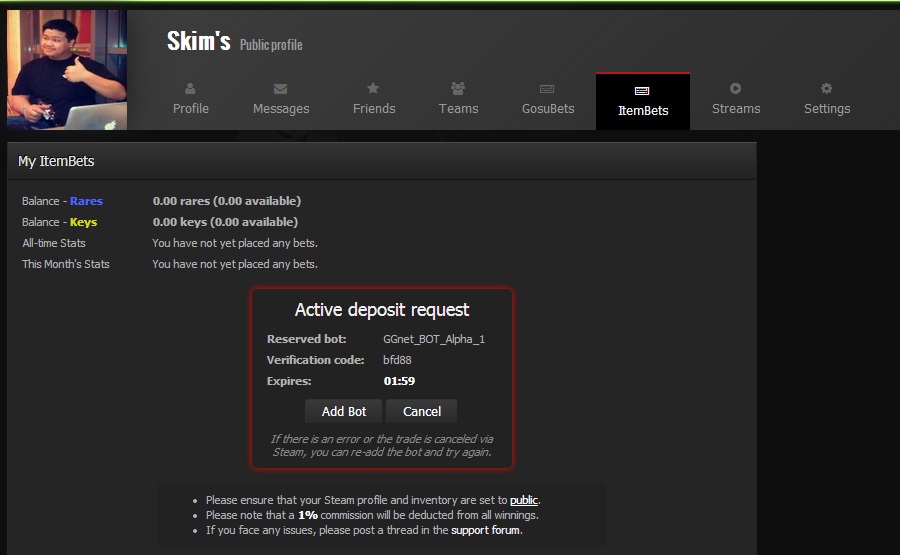Select the verification code bfd88
The width and height of the screenshot is (900, 555).
[397, 360]
